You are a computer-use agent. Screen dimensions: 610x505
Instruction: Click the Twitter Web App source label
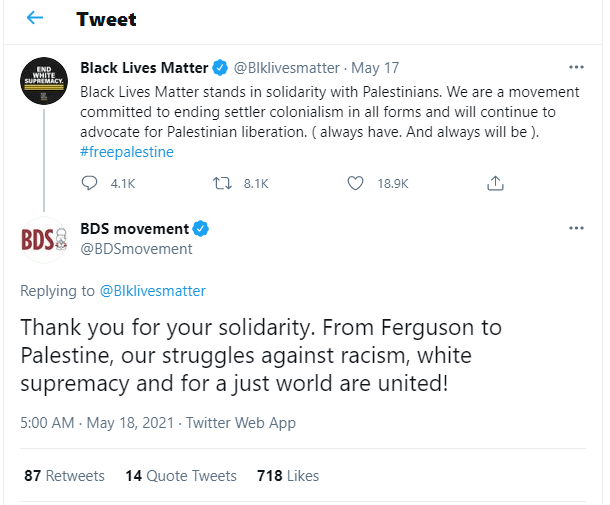coord(240,423)
